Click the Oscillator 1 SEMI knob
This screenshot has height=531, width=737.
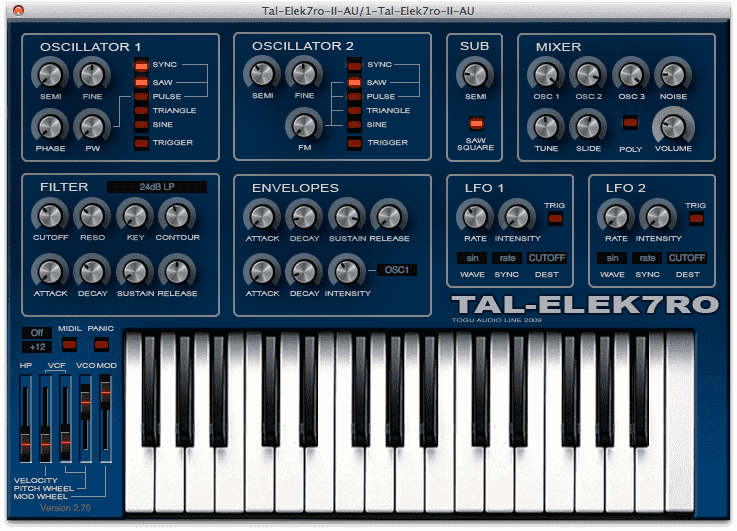tap(50, 75)
